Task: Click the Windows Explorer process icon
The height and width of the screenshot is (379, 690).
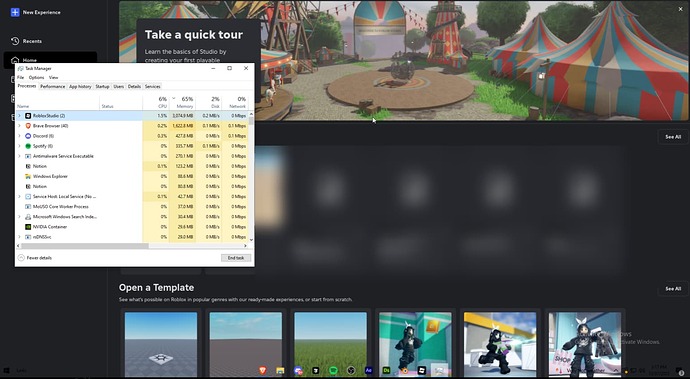Action: [x=28, y=177]
